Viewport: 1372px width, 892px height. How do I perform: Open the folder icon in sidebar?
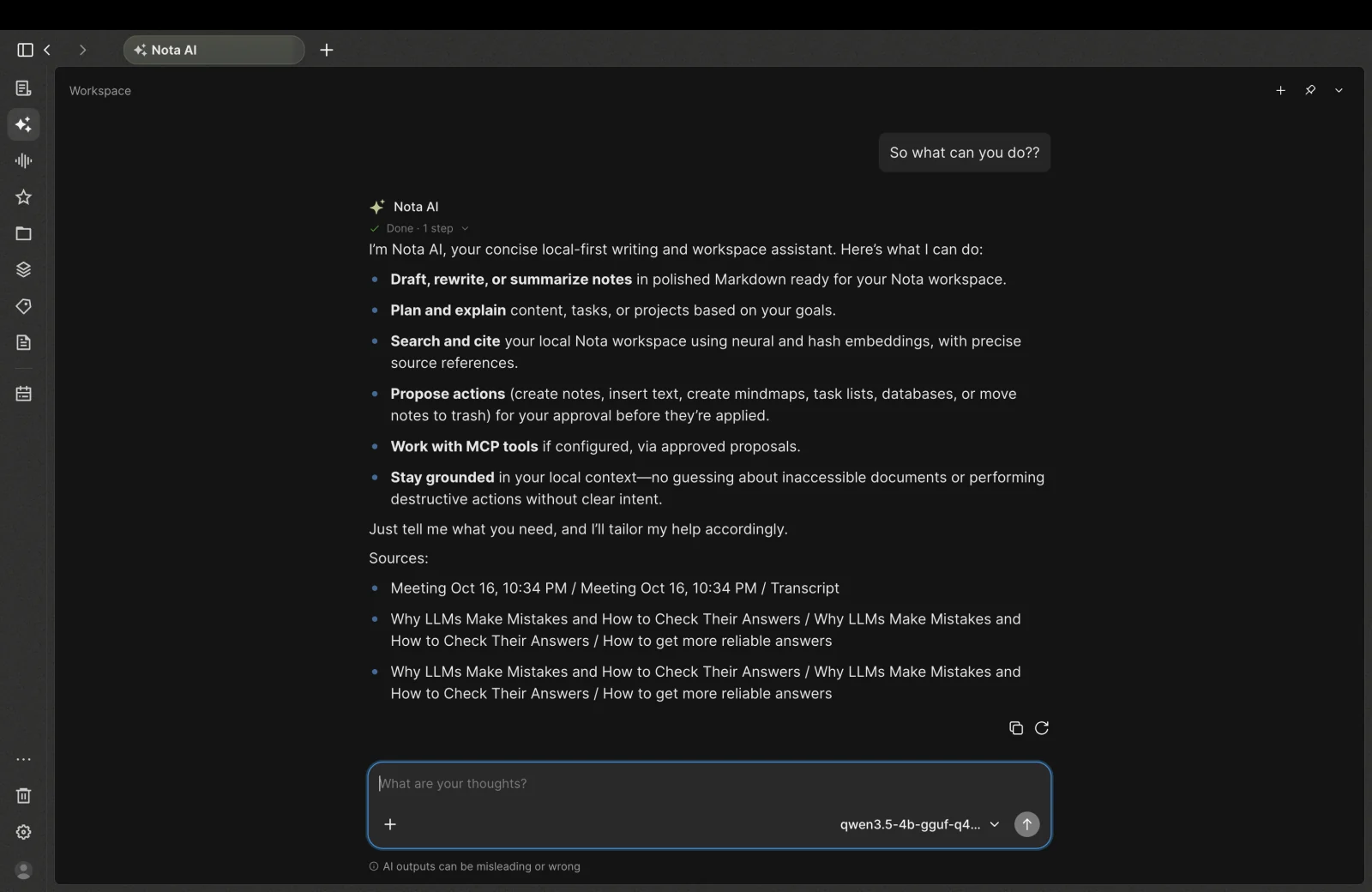click(x=24, y=233)
